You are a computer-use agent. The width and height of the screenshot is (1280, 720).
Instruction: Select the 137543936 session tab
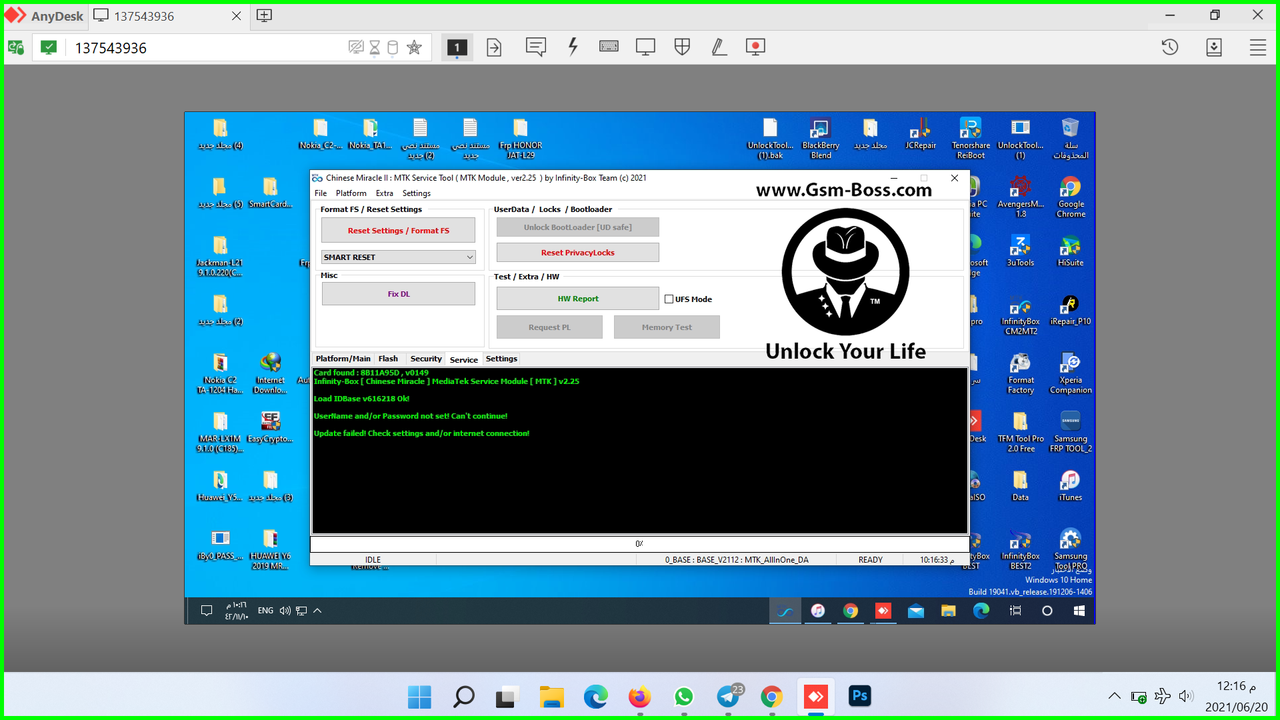click(169, 16)
